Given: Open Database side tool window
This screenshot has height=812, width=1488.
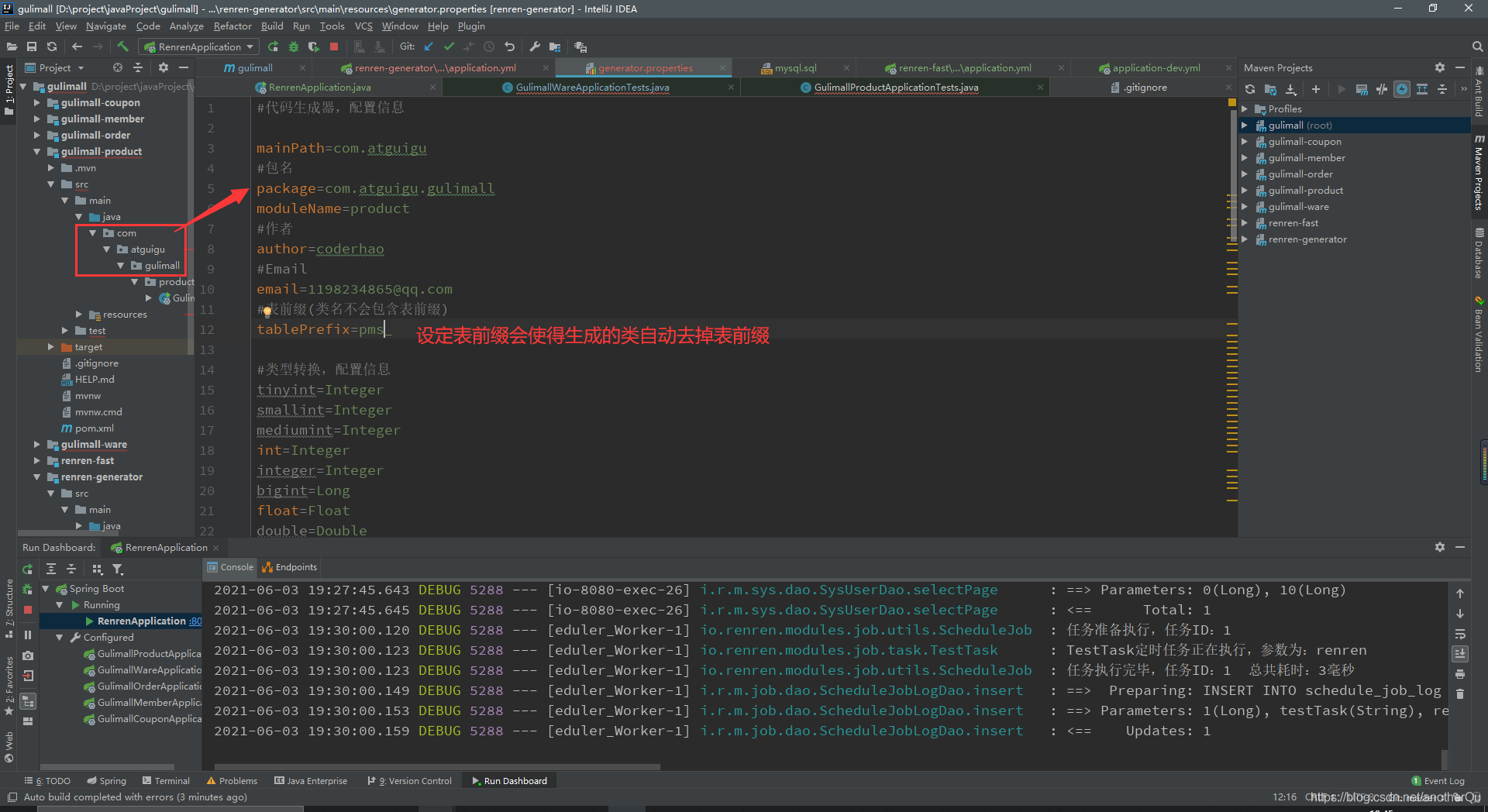Looking at the screenshot, I should coord(1479,253).
